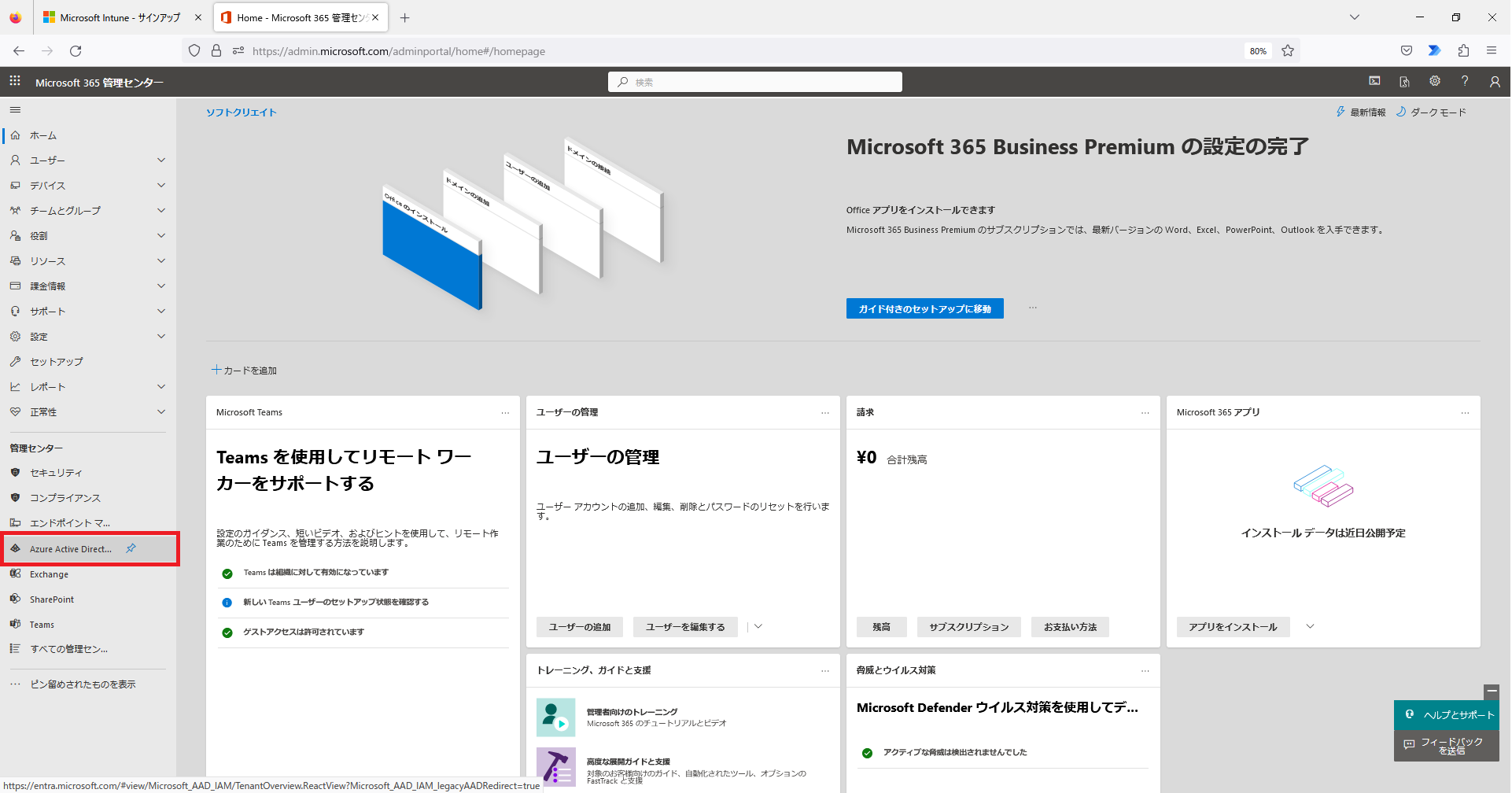Open Firefox application menu
This screenshot has width=1512, height=793.
[x=1492, y=51]
